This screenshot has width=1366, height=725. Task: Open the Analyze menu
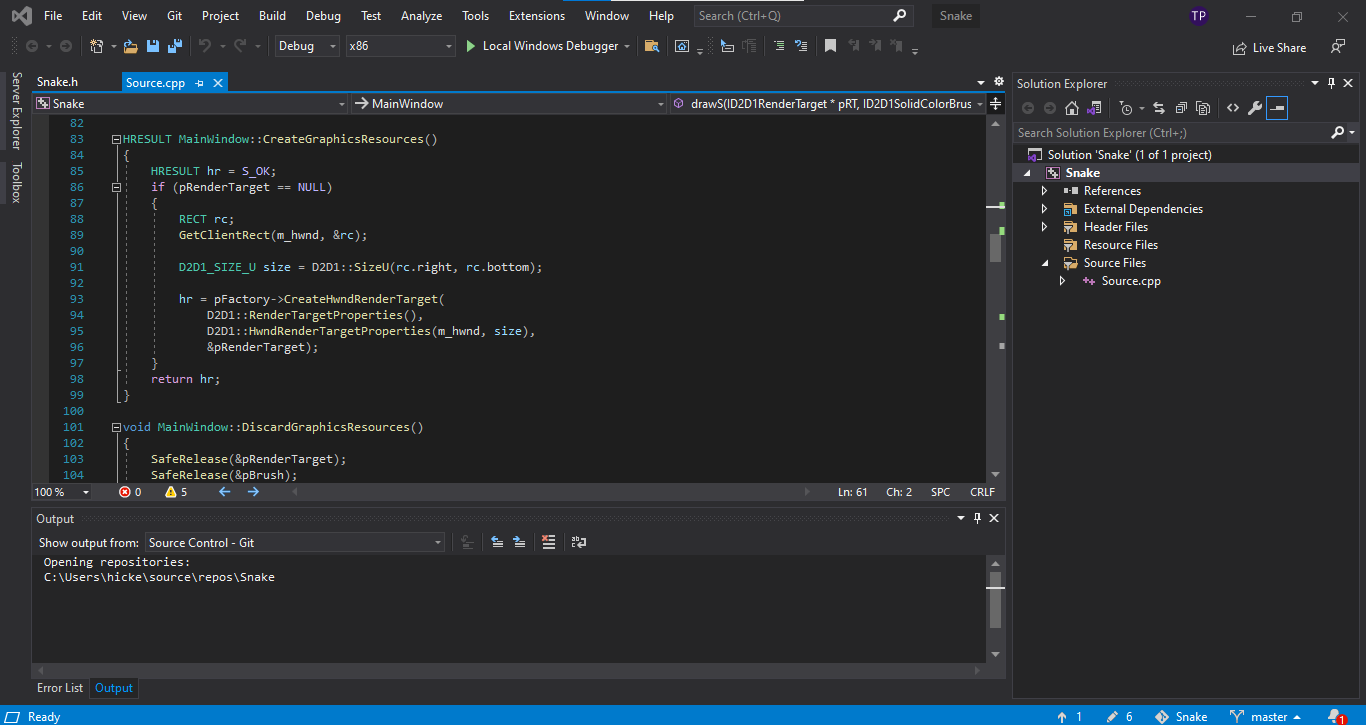click(421, 16)
